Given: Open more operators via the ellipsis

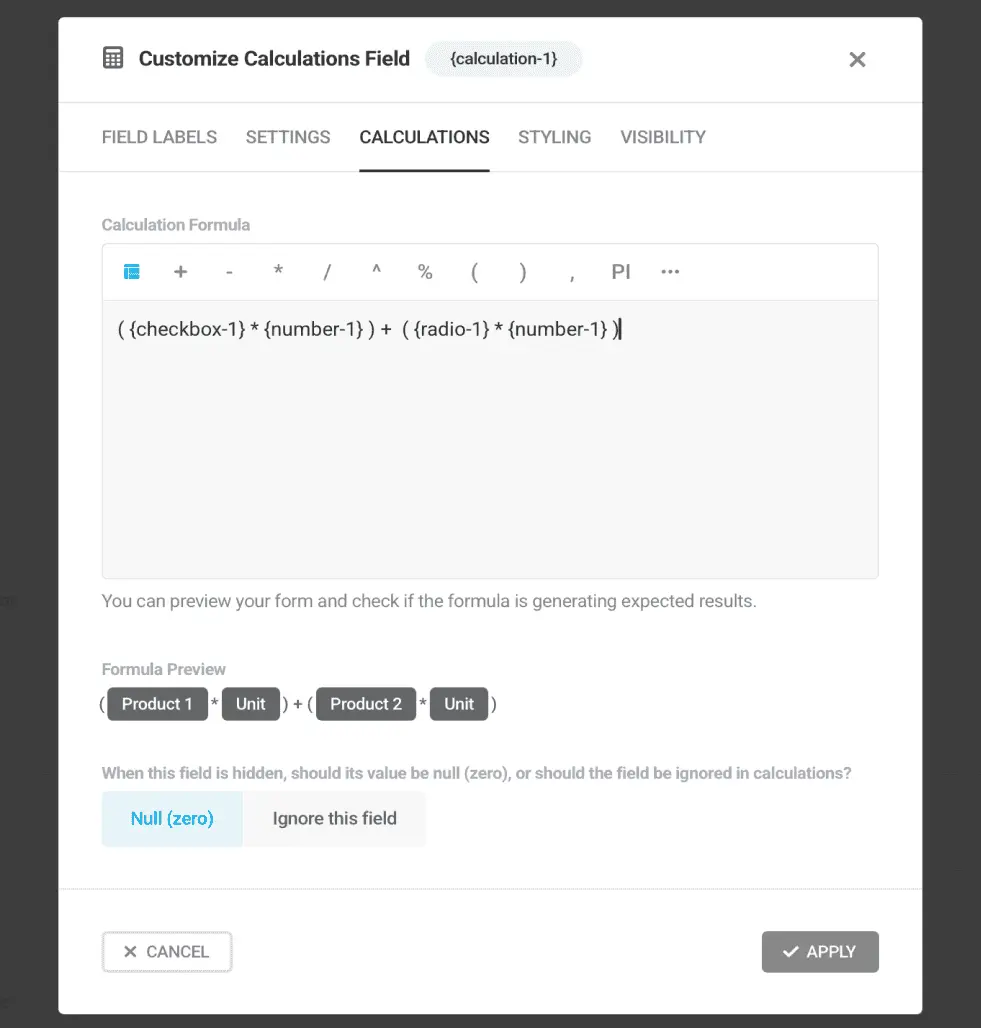Looking at the screenshot, I should point(670,271).
